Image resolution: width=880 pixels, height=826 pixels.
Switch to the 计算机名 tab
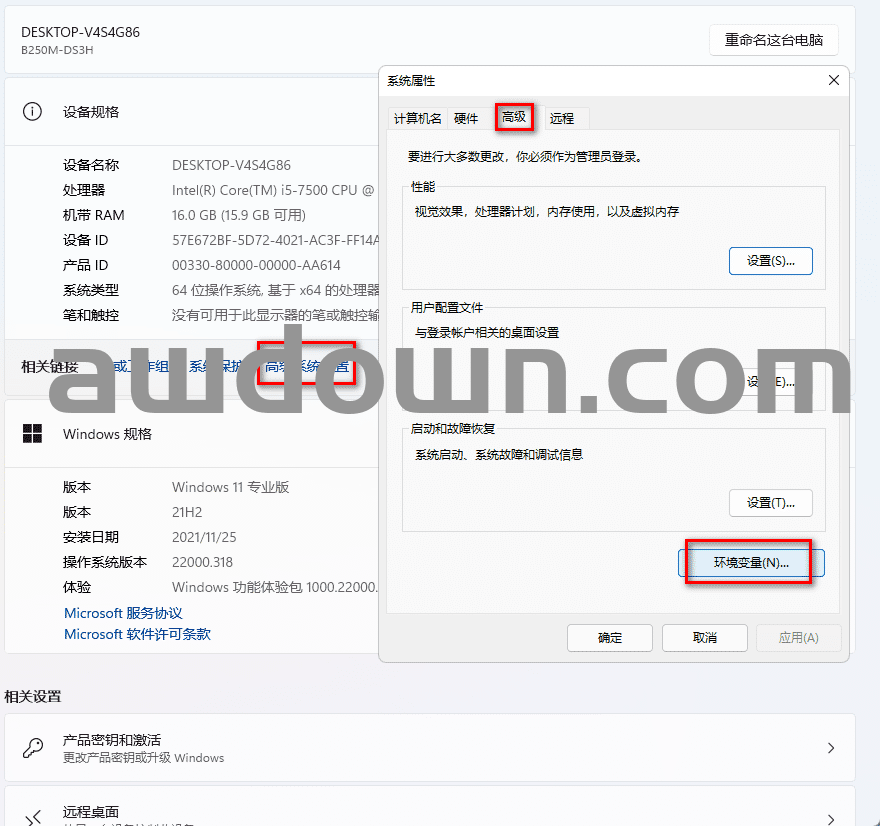pyautogui.click(x=417, y=118)
